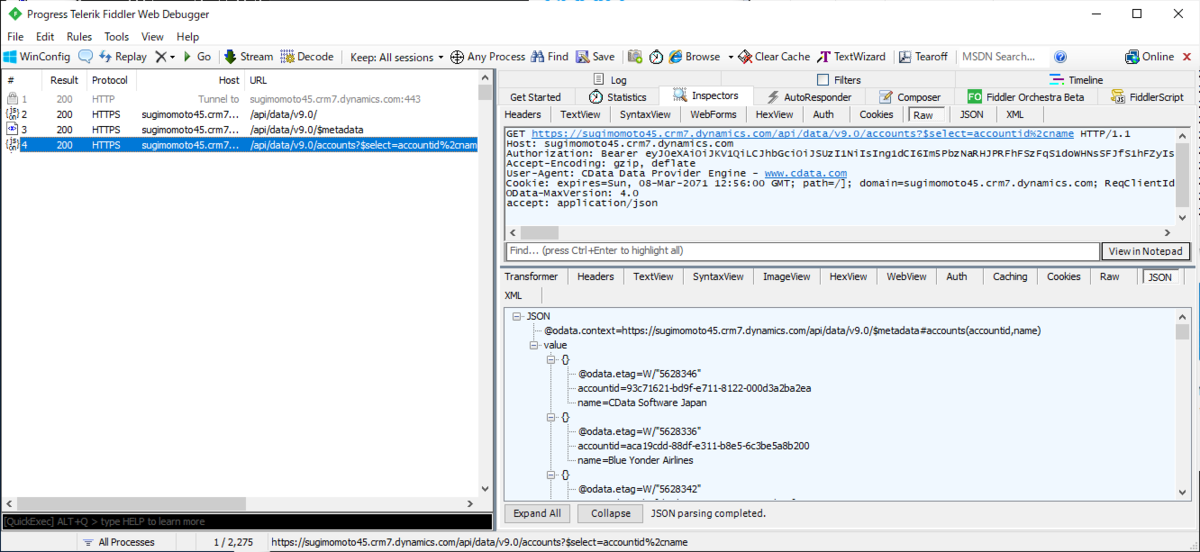The image size is (1200, 552).
Task: Open the Tools menu
Action: coord(117,37)
